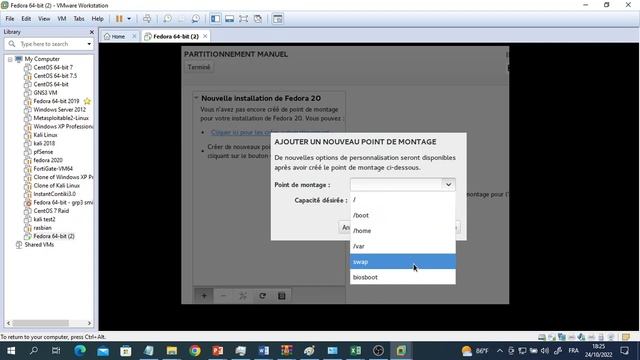Open the Help menu
Image resolution: width=640 pixels, height=360 pixels.
pos(97,19)
